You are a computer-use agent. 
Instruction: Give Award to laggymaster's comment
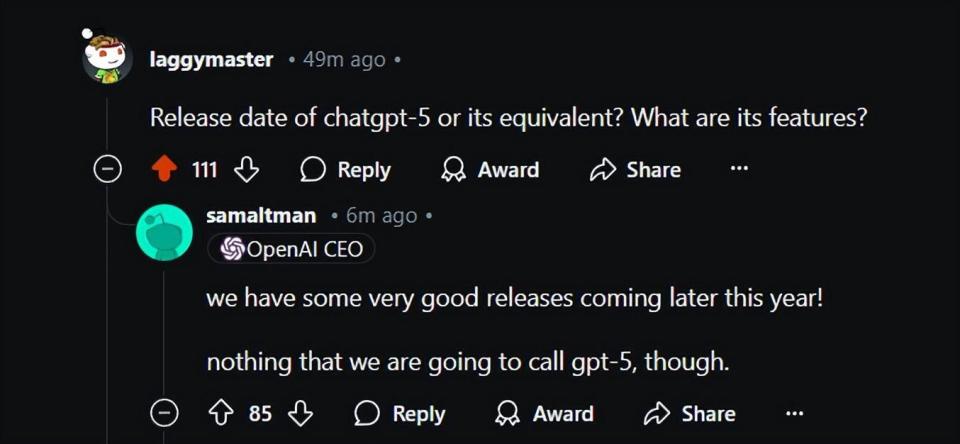point(490,170)
